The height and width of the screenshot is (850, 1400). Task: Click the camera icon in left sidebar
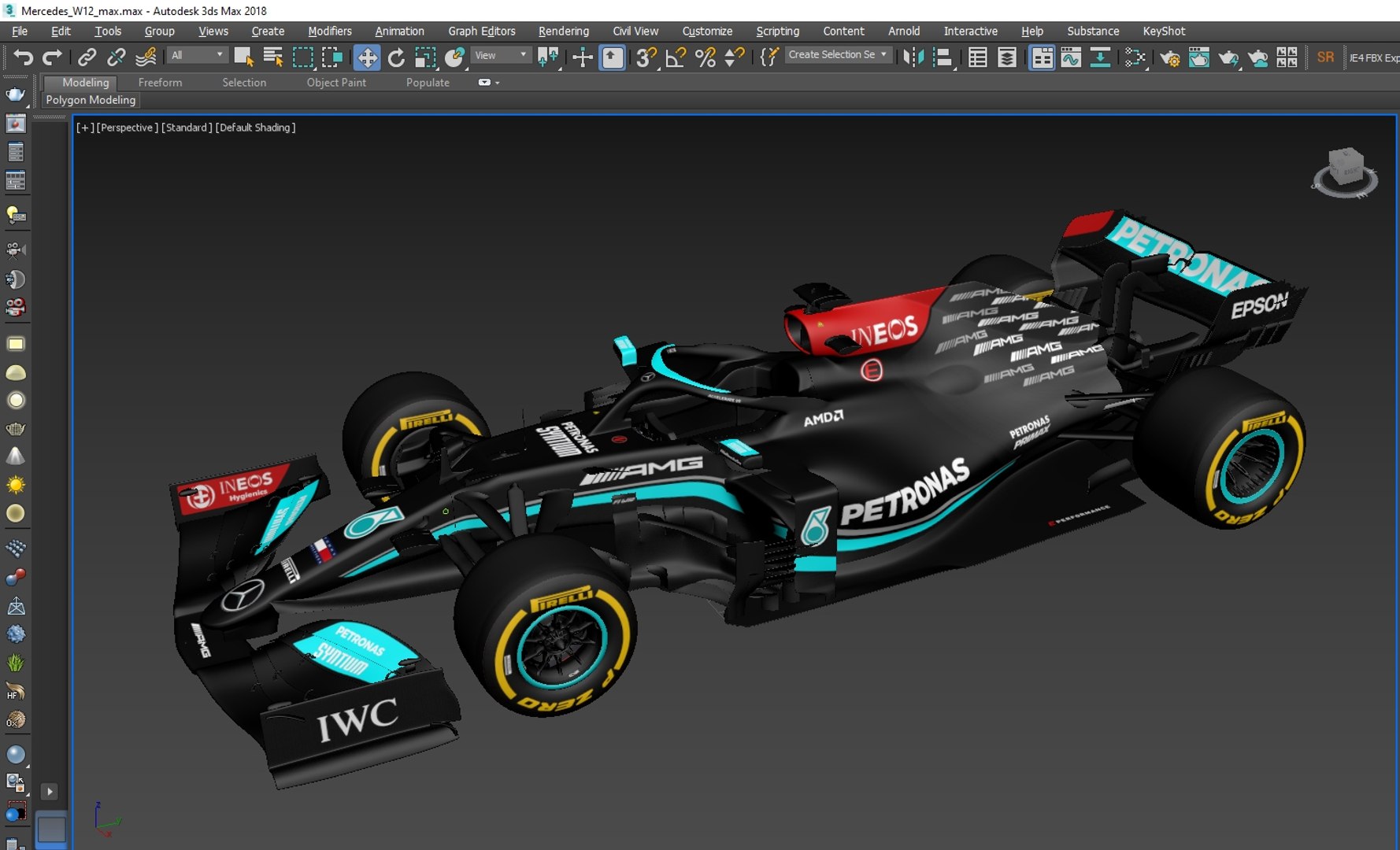[15, 250]
